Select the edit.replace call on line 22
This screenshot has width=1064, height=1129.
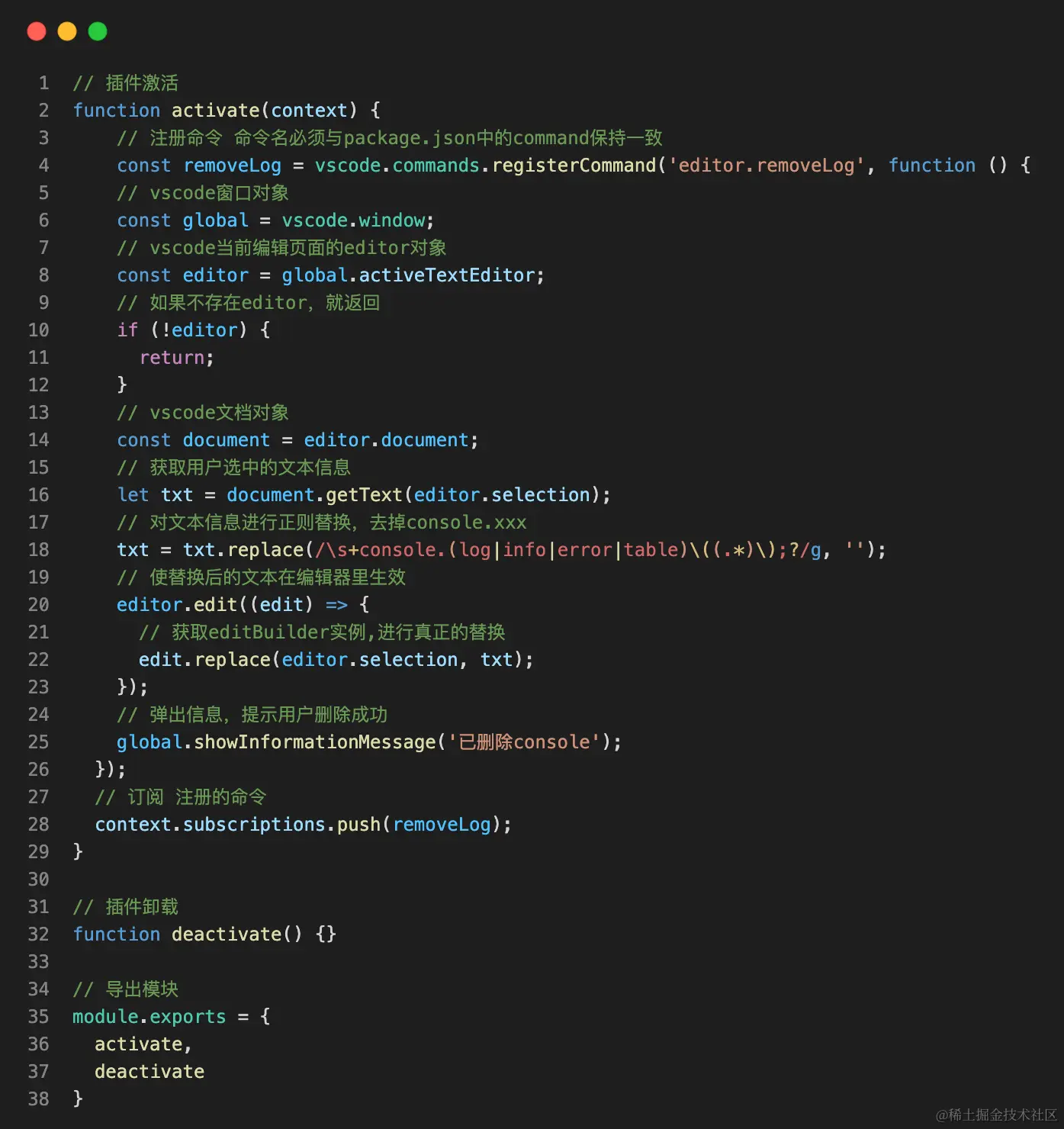tap(336, 659)
